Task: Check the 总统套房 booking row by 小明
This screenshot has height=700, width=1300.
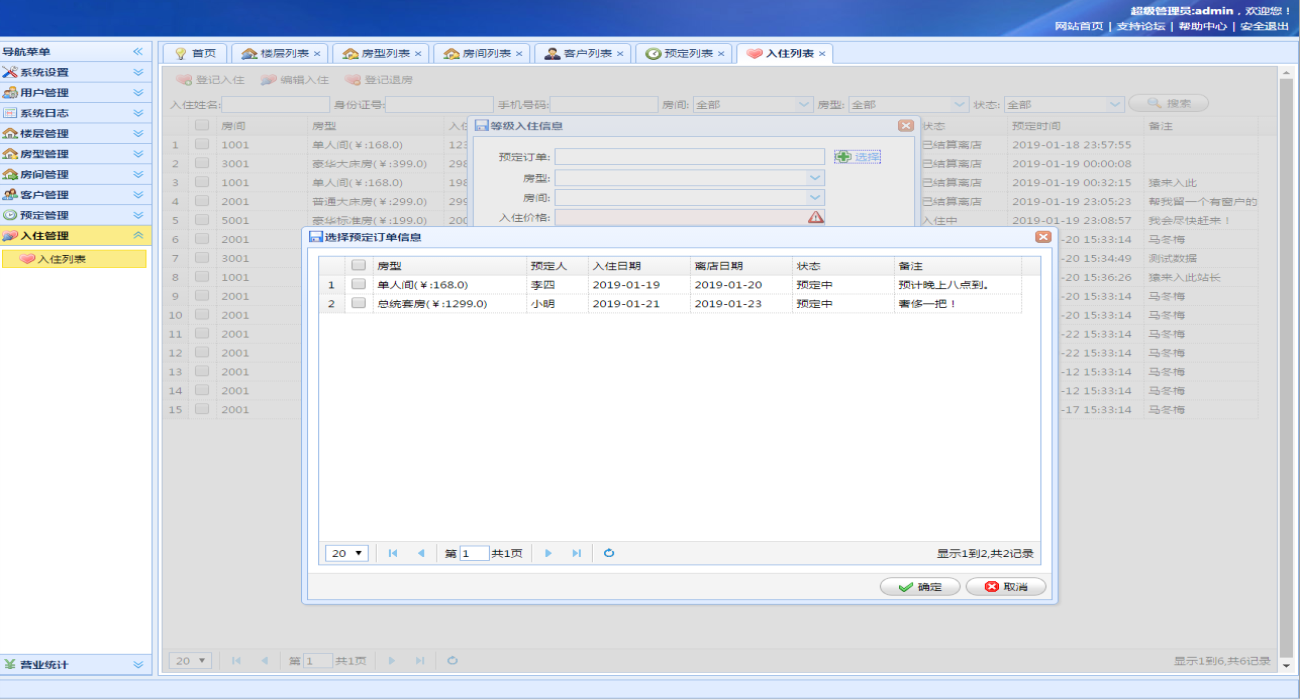Action: coord(358,304)
